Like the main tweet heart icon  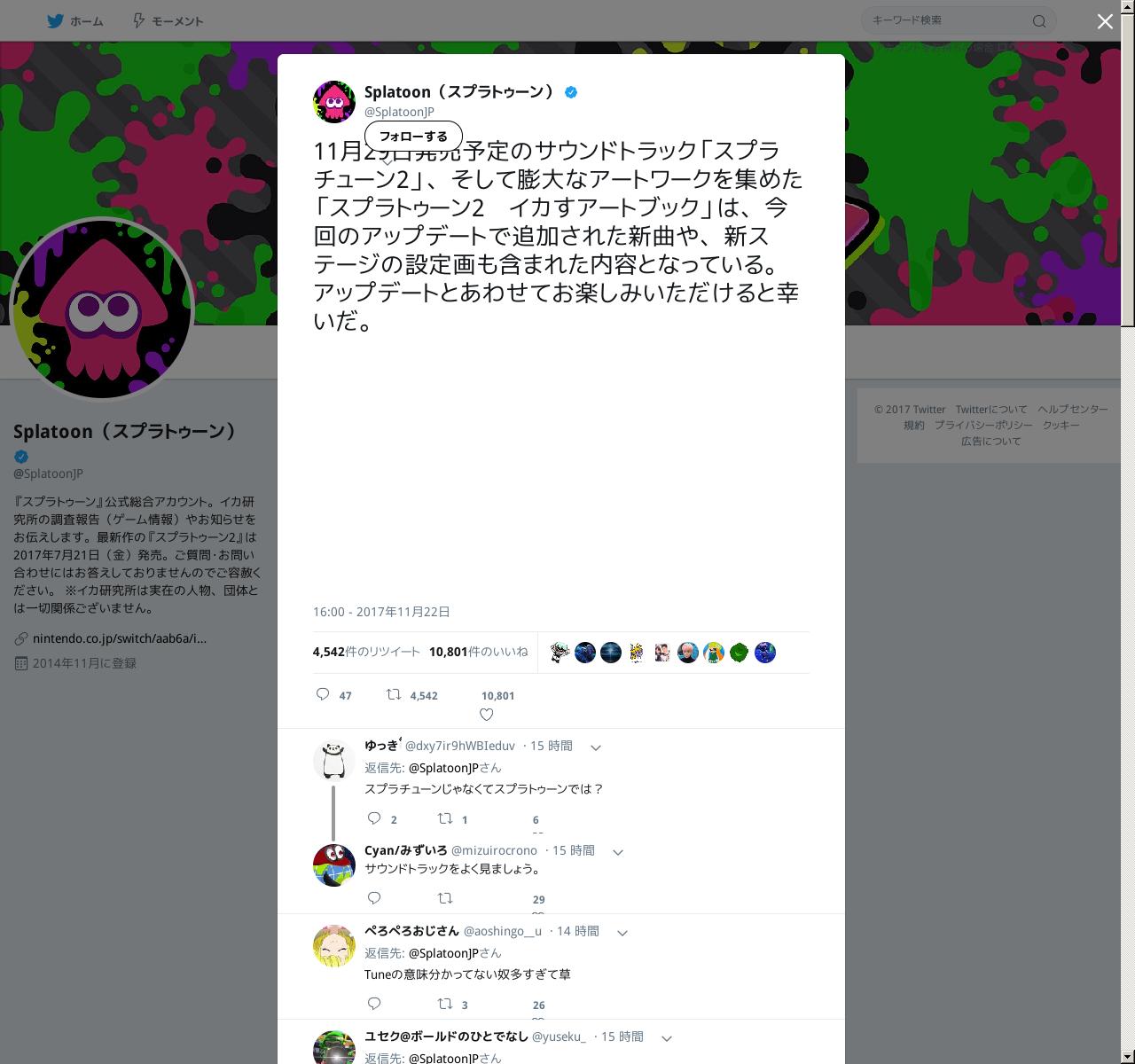486,715
